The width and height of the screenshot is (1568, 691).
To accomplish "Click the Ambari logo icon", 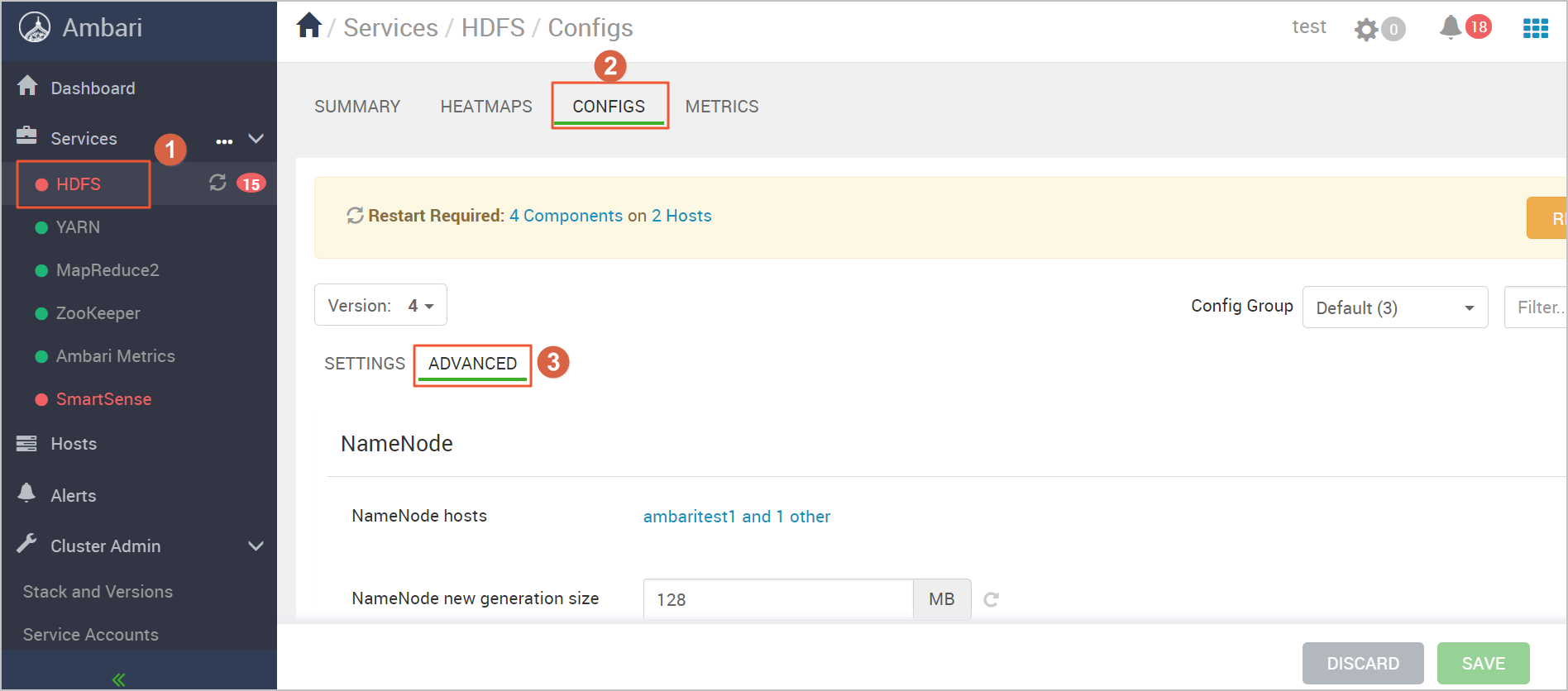I will point(35,27).
